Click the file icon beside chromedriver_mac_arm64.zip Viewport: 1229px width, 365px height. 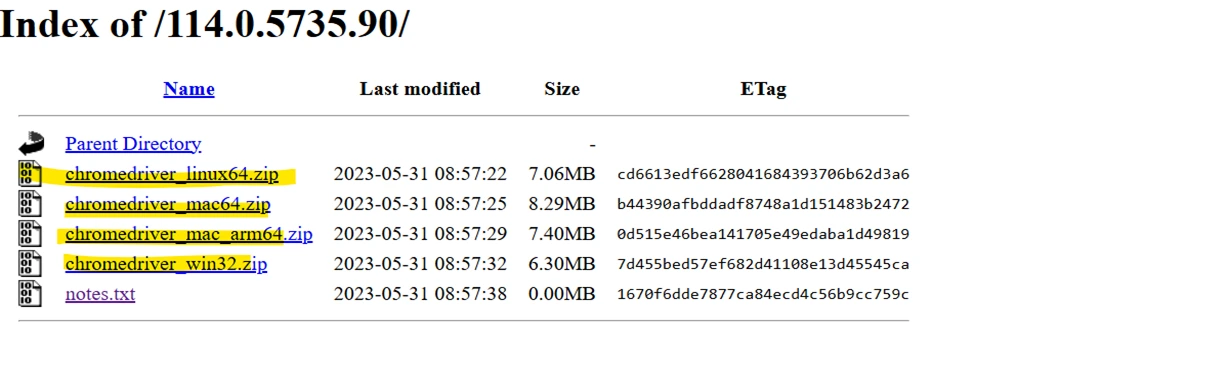coord(30,234)
